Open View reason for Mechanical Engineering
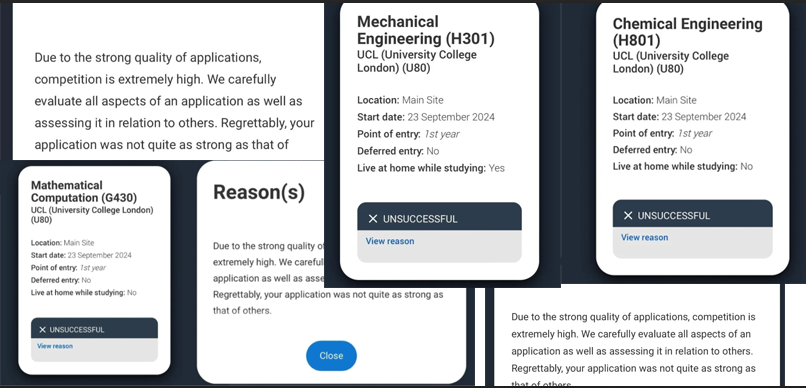806x388 pixels. [x=390, y=241]
